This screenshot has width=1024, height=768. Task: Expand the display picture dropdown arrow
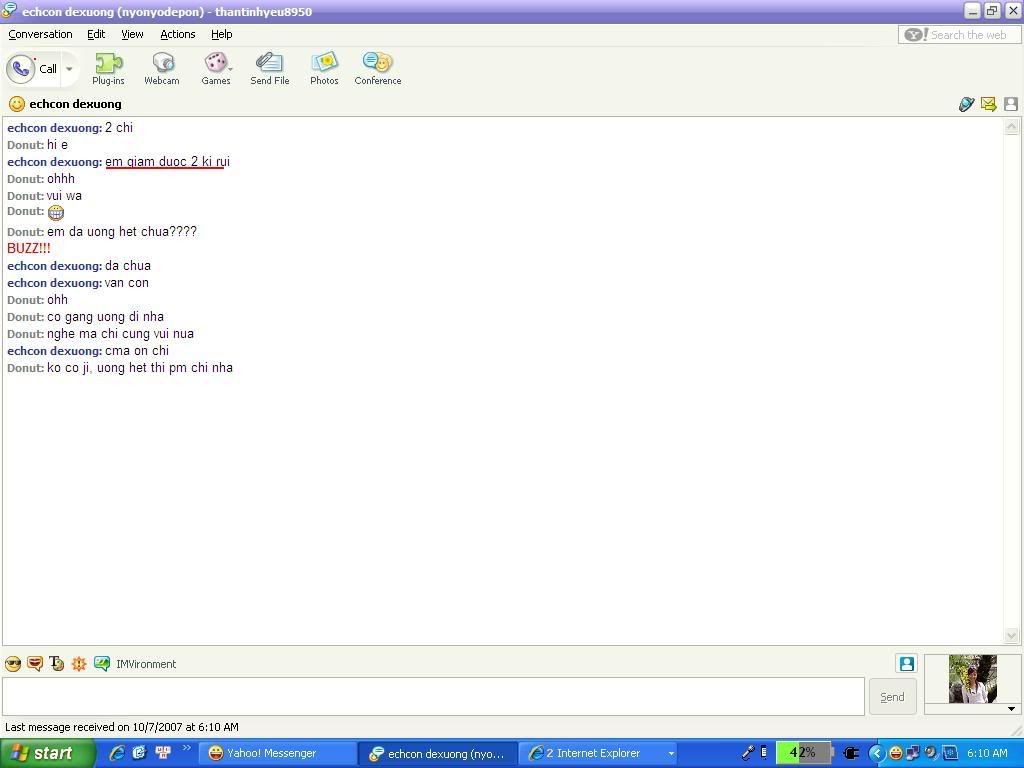(x=1011, y=709)
